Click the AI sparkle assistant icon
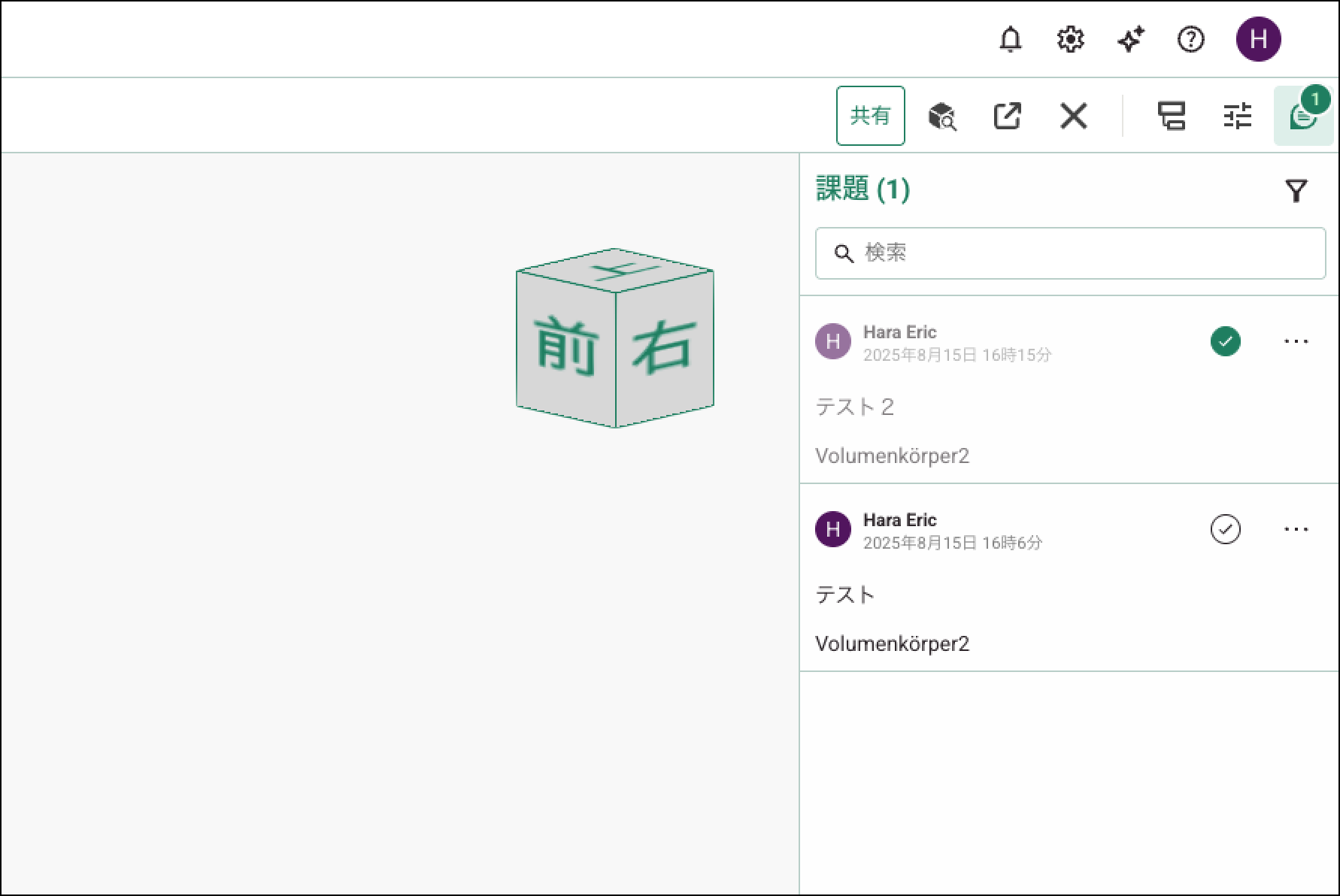The width and height of the screenshot is (1340, 896). tap(1130, 39)
